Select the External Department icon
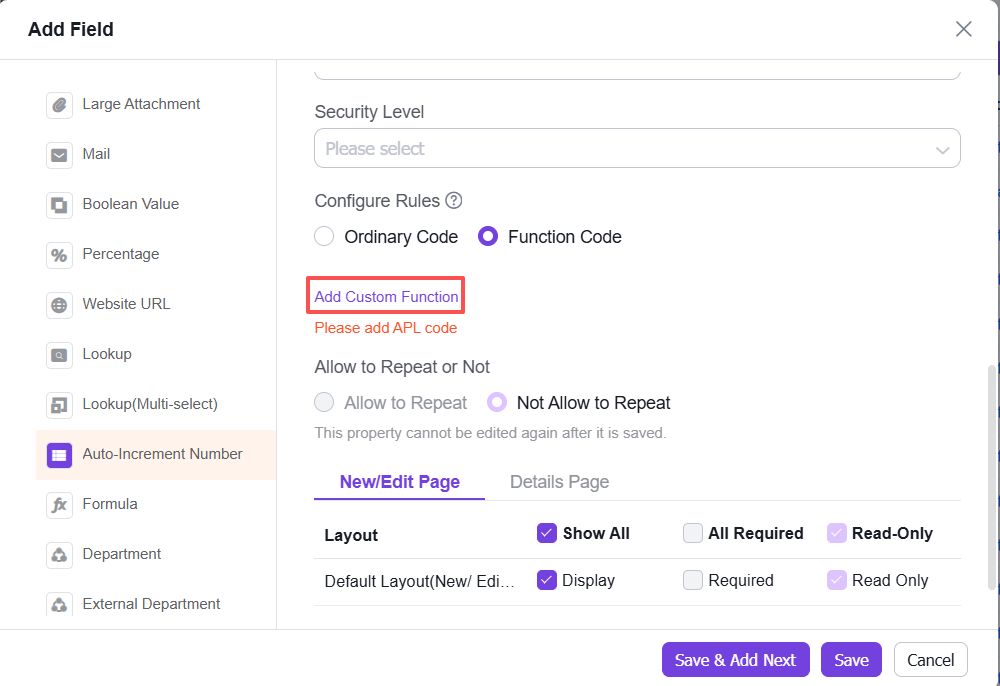Image resolution: width=1000 pixels, height=686 pixels. [x=59, y=604]
